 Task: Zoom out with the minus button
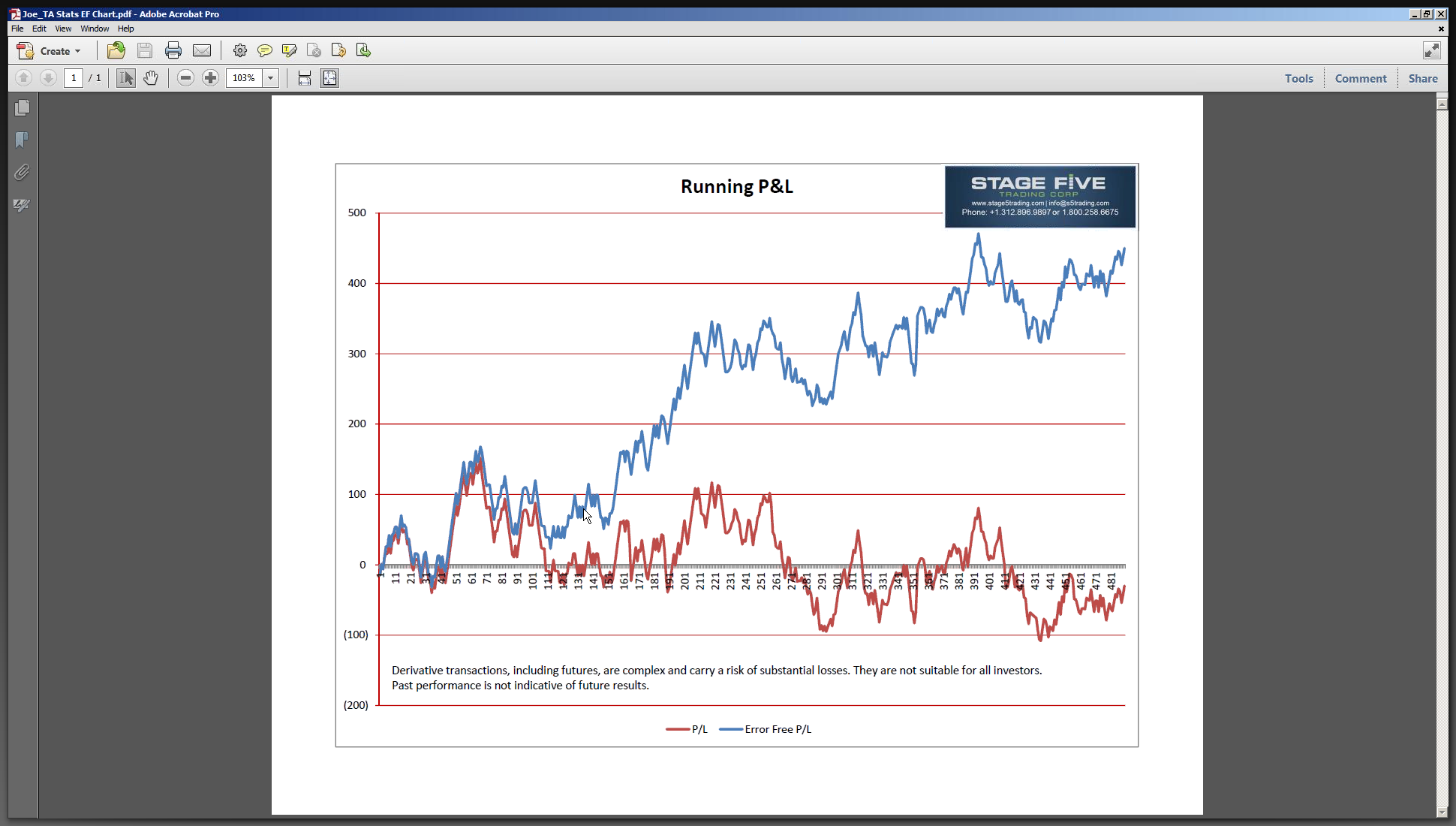[186, 78]
